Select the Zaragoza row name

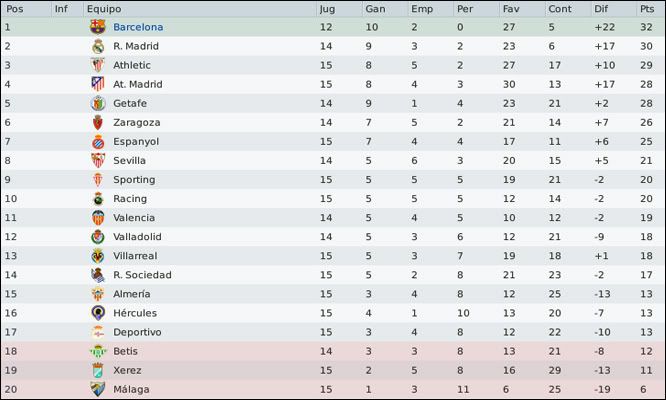(x=137, y=122)
